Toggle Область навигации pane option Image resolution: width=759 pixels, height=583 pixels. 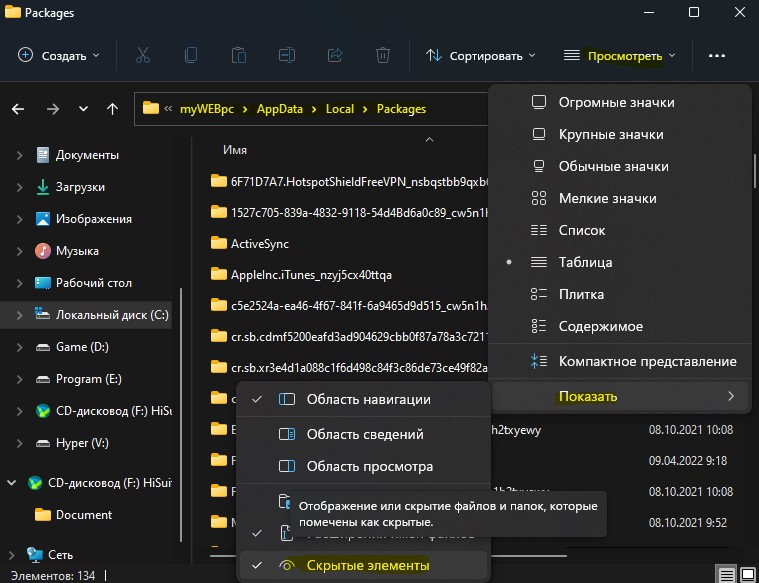363,399
